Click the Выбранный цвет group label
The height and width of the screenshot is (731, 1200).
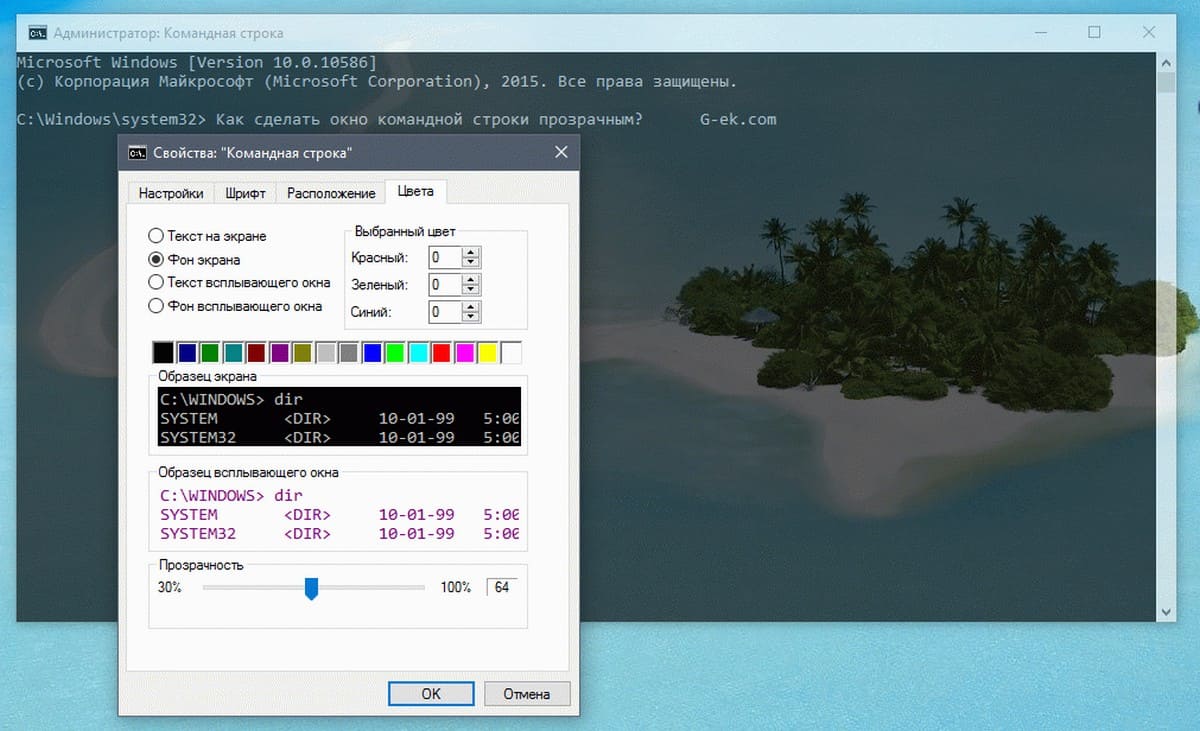pos(405,231)
